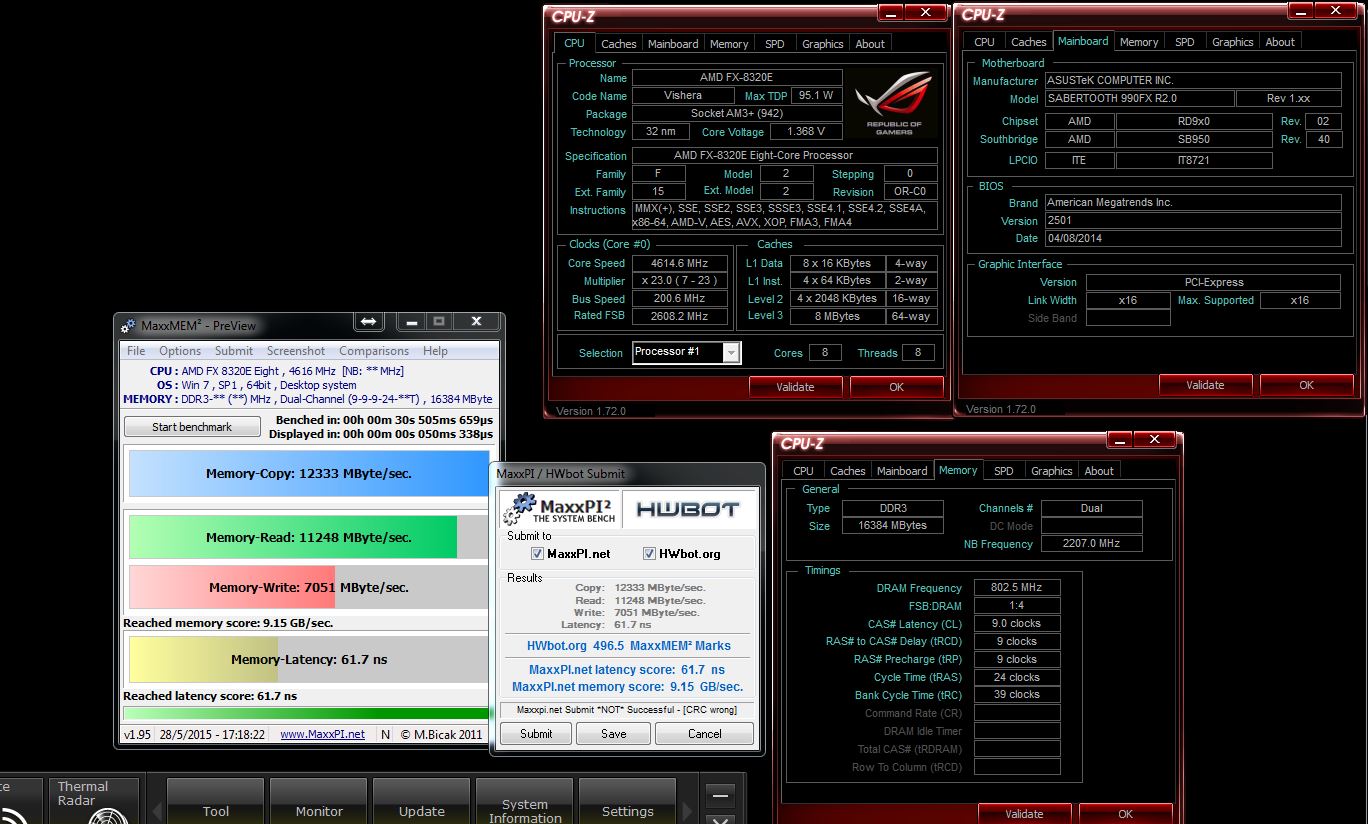
Task: Open the Screenshot menu in MaxxMEM
Action: [296, 351]
